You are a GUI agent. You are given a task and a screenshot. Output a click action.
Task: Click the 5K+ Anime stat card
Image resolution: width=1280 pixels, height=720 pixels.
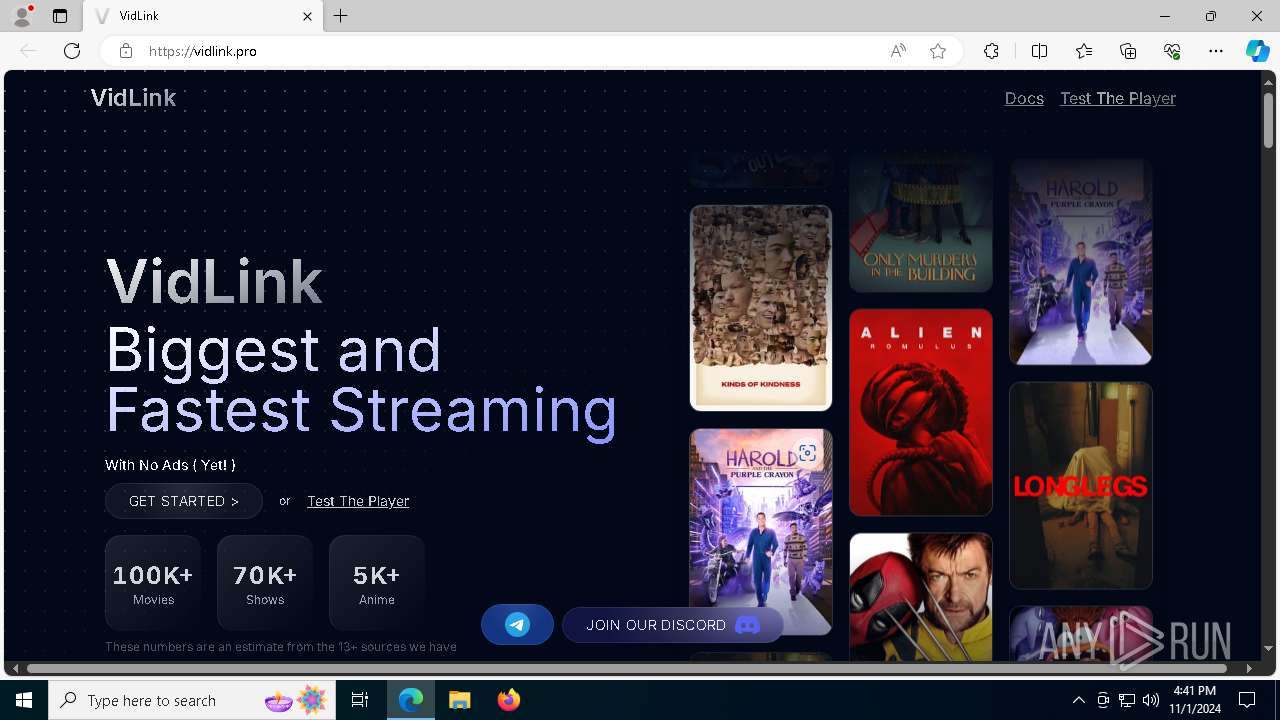pyautogui.click(x=377, y=583)
